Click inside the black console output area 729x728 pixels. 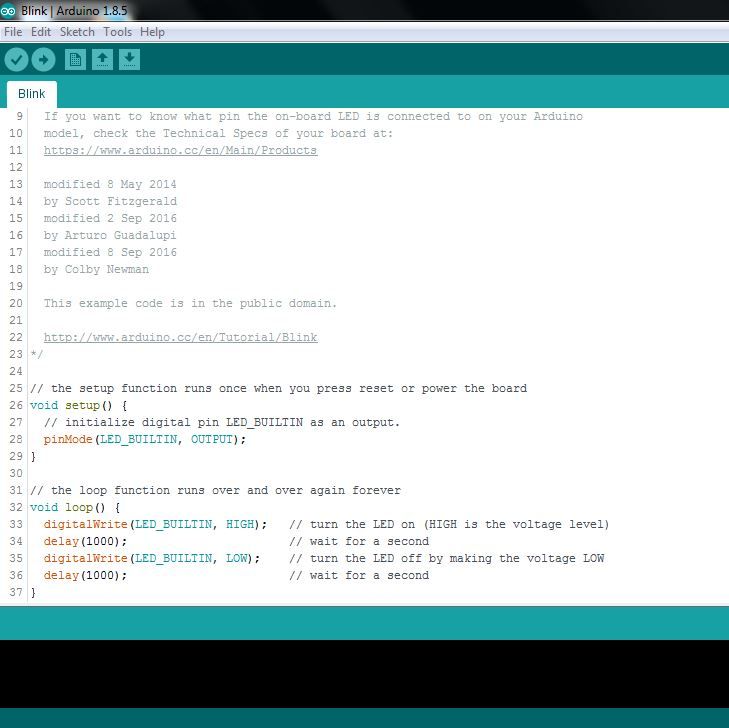coord(364,674)
